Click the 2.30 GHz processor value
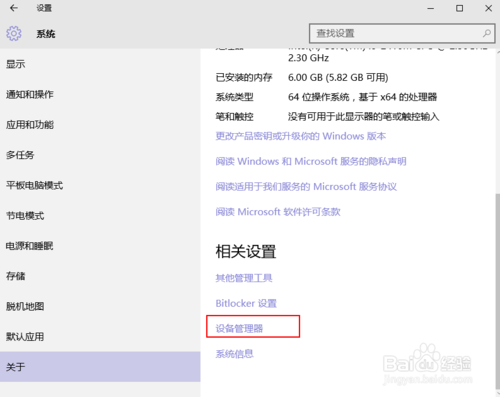Screen dimensions: 500x397 point(308,58)
